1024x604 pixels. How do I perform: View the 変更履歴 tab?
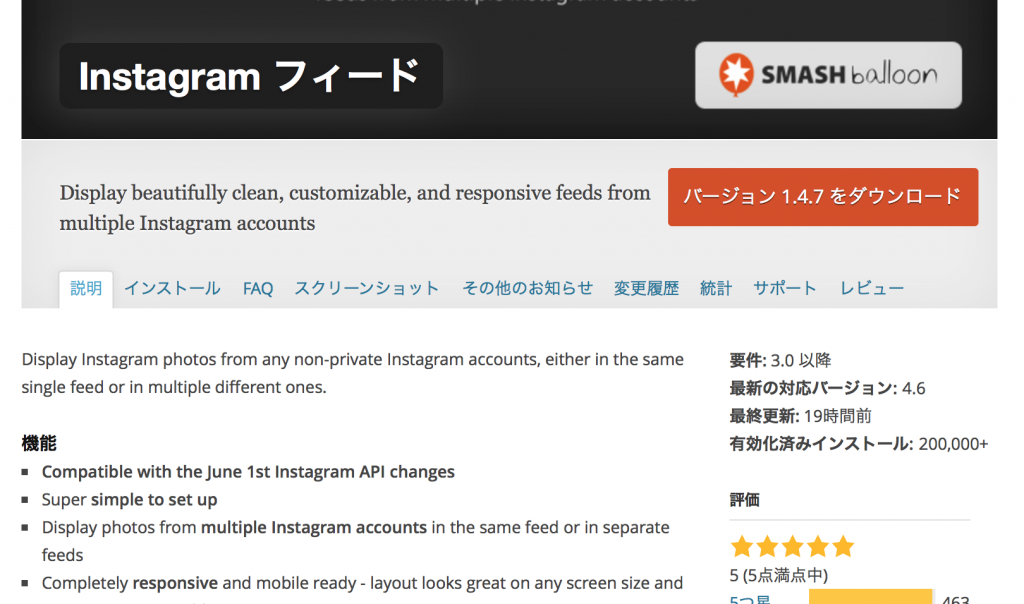(646, 288)
